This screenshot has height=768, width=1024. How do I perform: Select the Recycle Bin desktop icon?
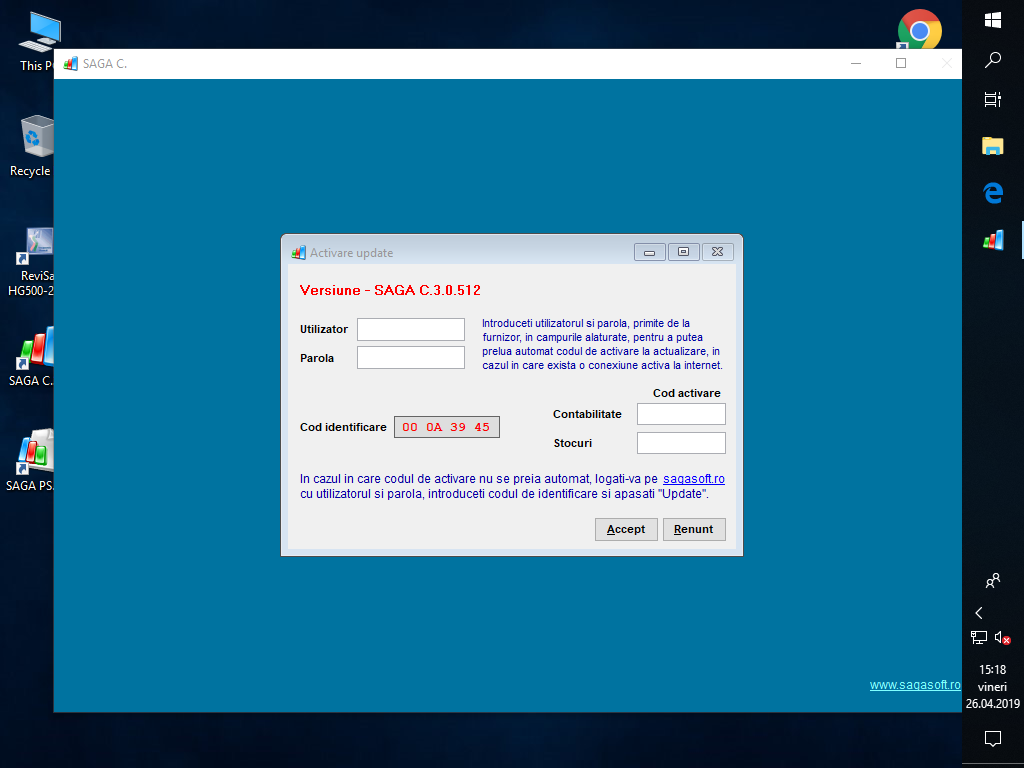click(x=33, y=146)
